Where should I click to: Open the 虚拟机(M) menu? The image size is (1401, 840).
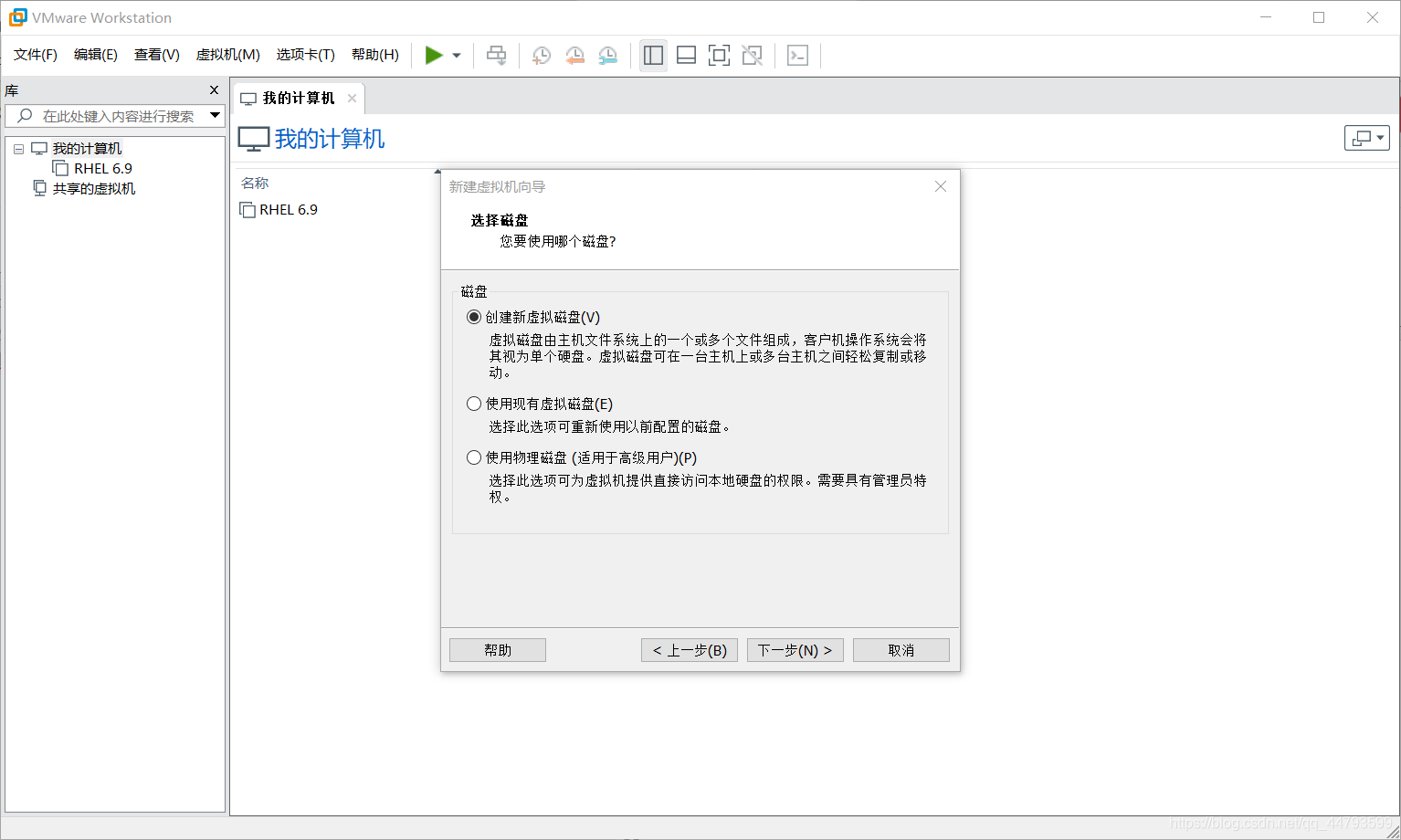[227, 55]
